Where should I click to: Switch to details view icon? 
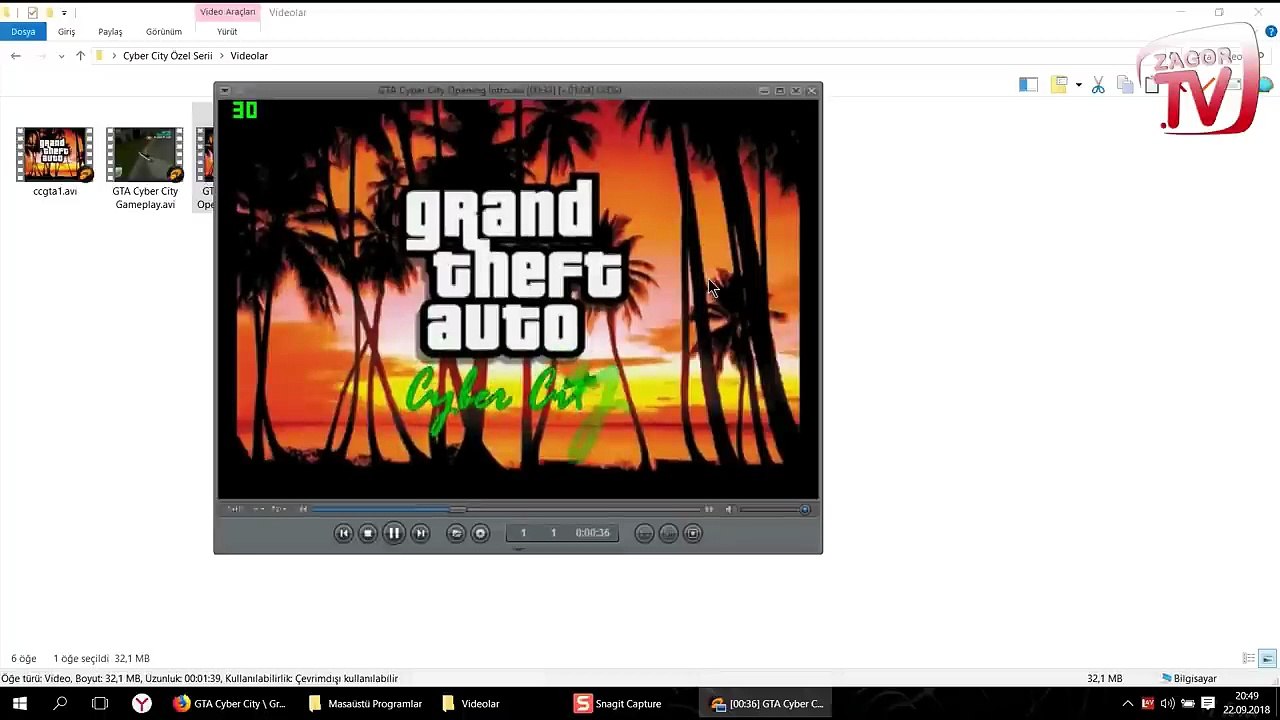(x=1249, y=658)
